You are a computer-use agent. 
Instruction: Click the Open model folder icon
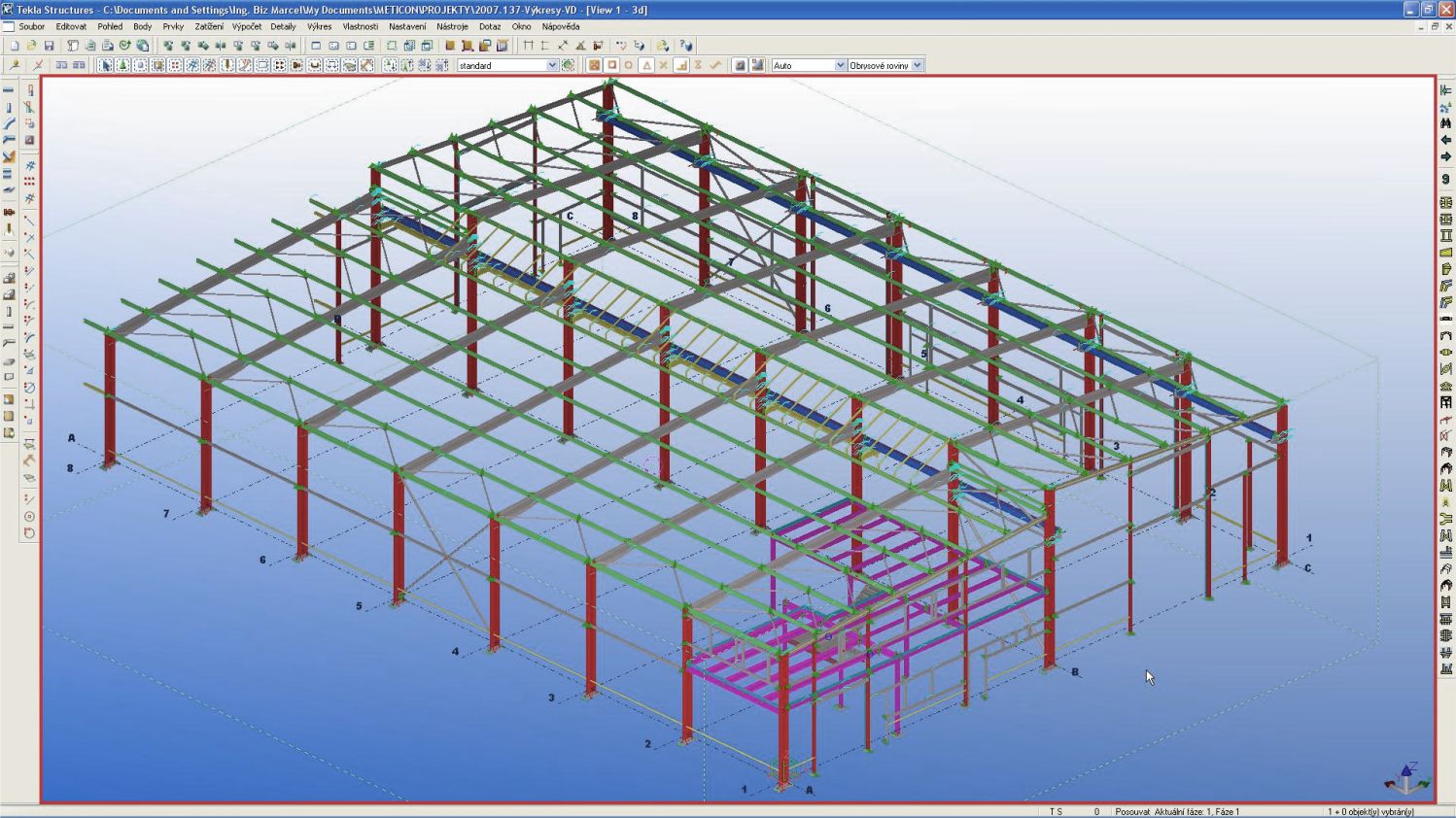coord(31,46)
